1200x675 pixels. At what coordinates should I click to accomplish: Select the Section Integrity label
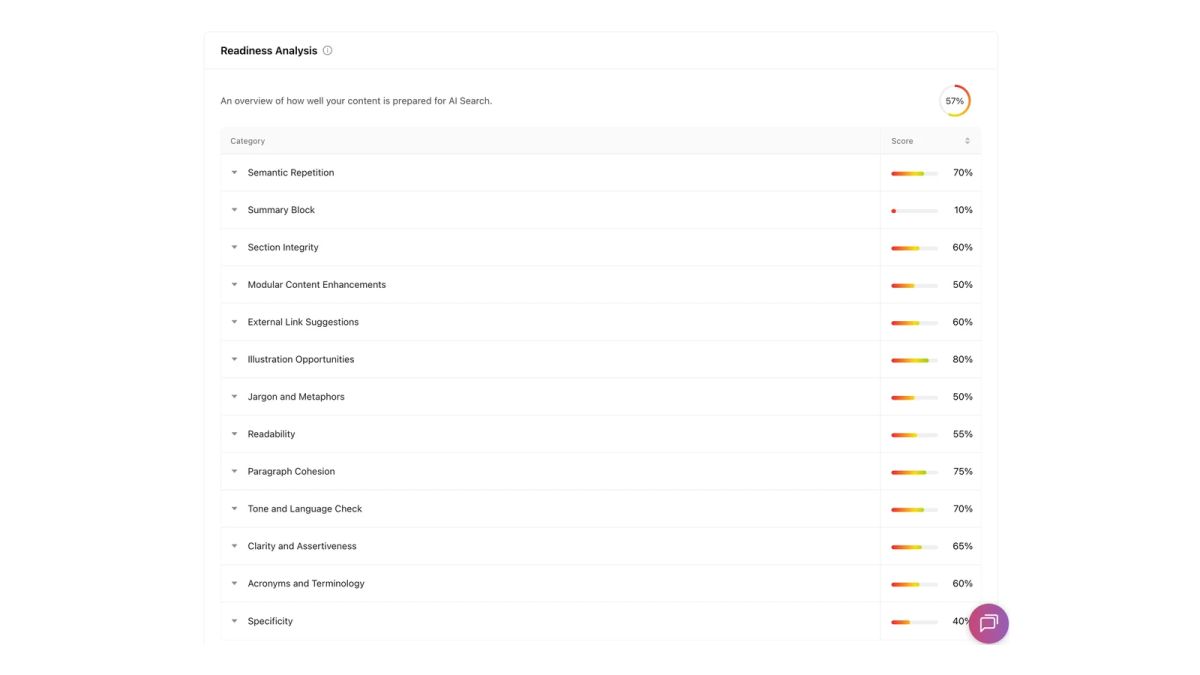pos(283,247)
